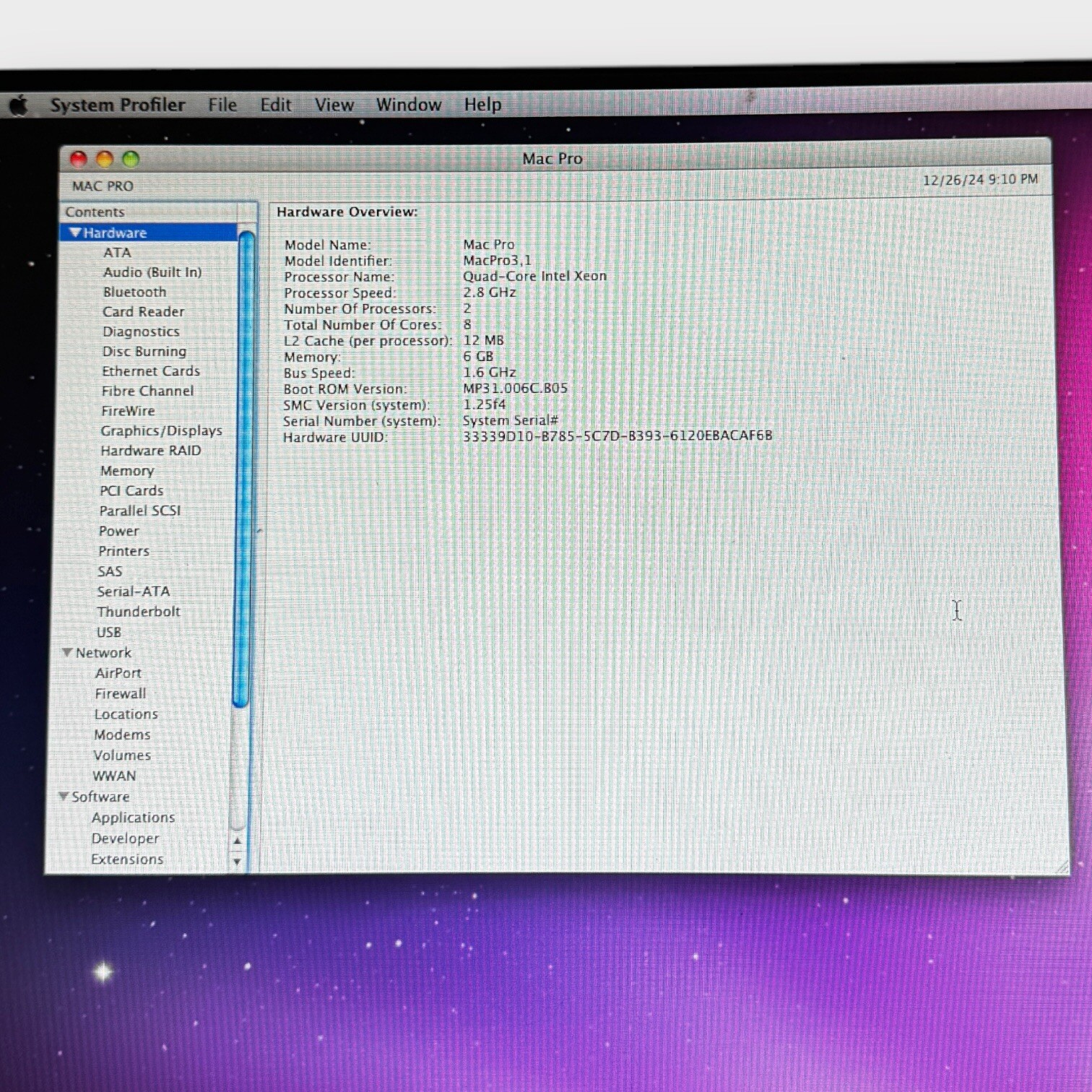Open the Window menu
Viewport: 1092px width, 1092px height.
[x=409, y=105]
